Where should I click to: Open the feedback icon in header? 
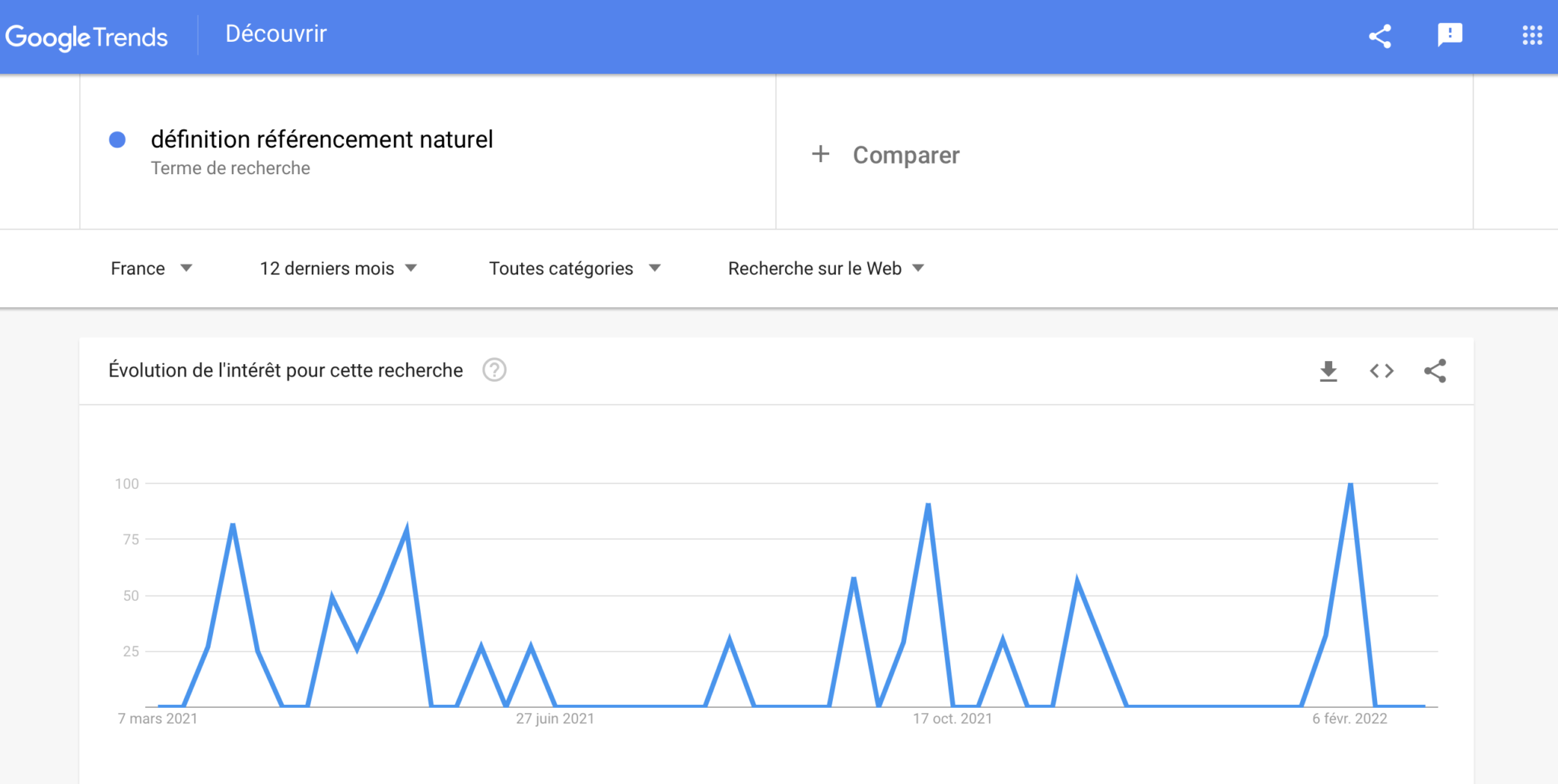pyautogui.click(x=1450, y=35)
